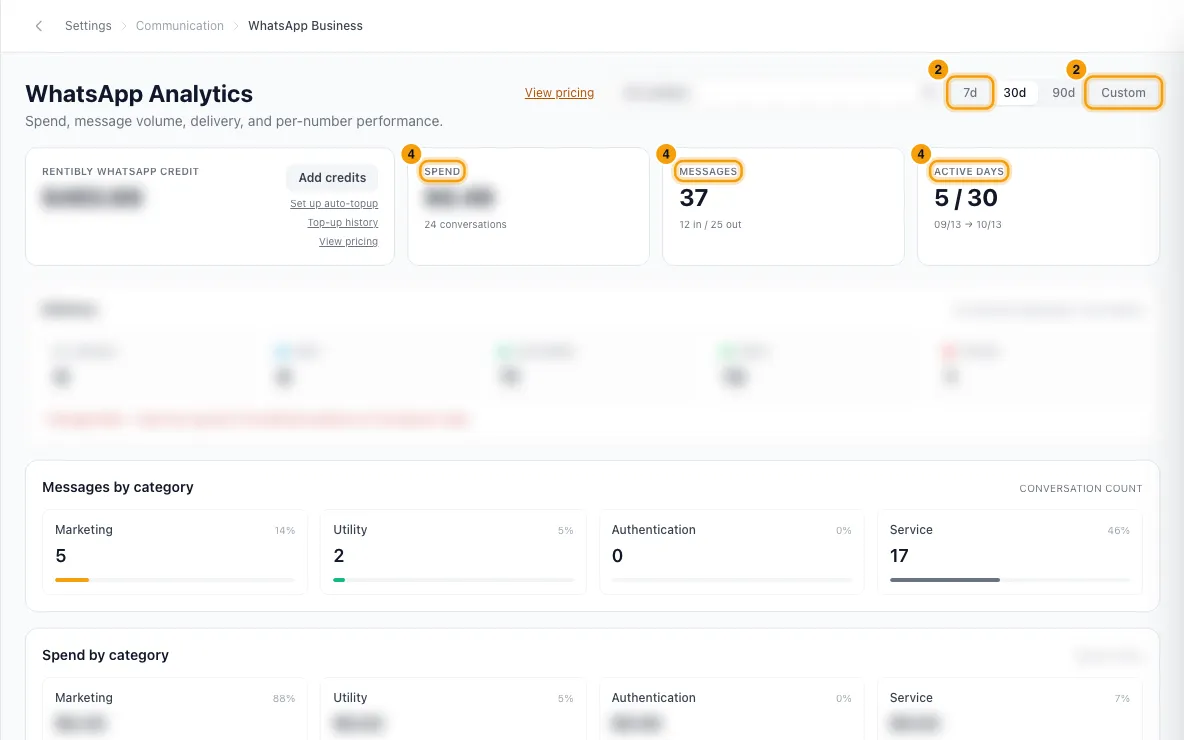1184x740 pixels.
Task: Open Service card in Messages by category
Action: [x=1010, y=552]
